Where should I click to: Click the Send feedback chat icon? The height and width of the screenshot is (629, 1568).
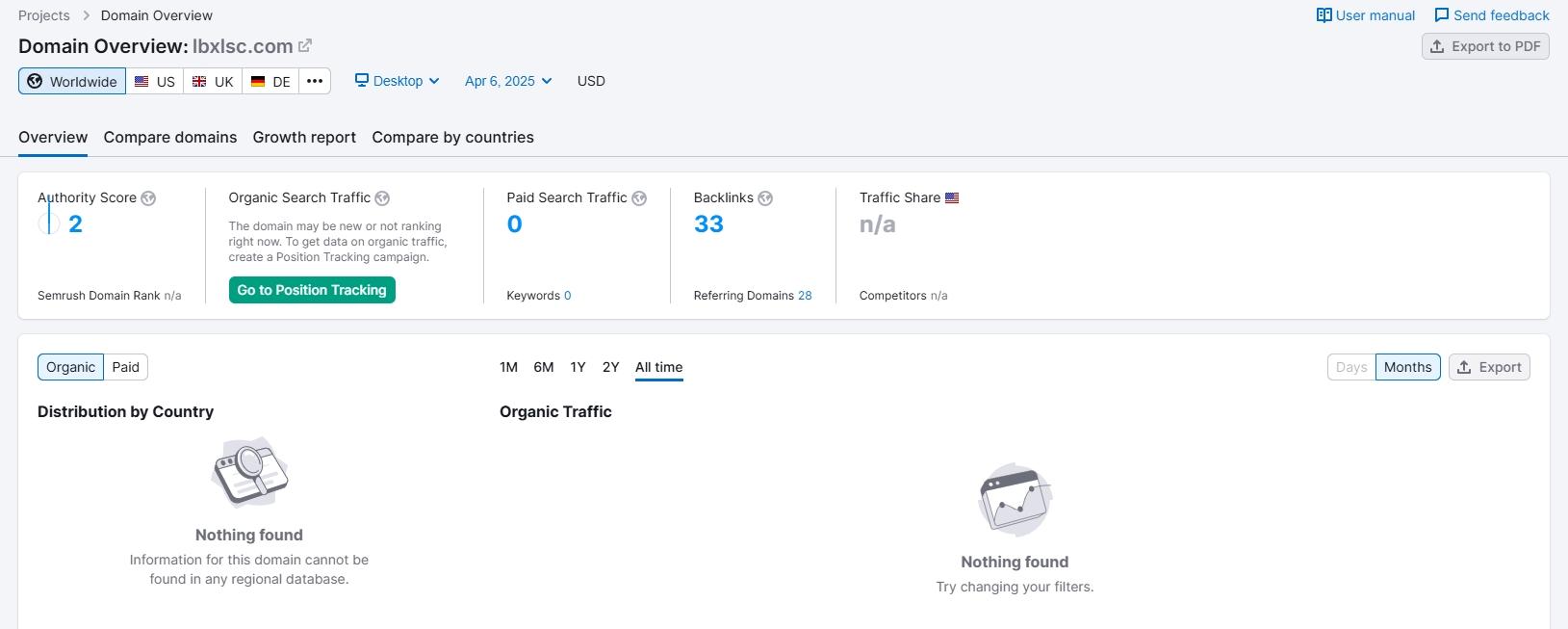pyautogui.click(x=1441, y=15)
